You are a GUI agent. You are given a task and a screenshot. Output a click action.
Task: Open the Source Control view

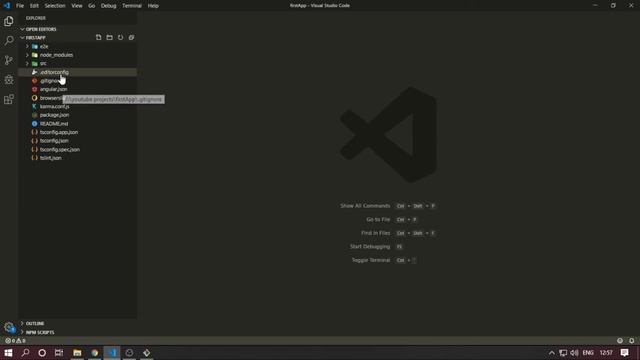click(9, 60)
